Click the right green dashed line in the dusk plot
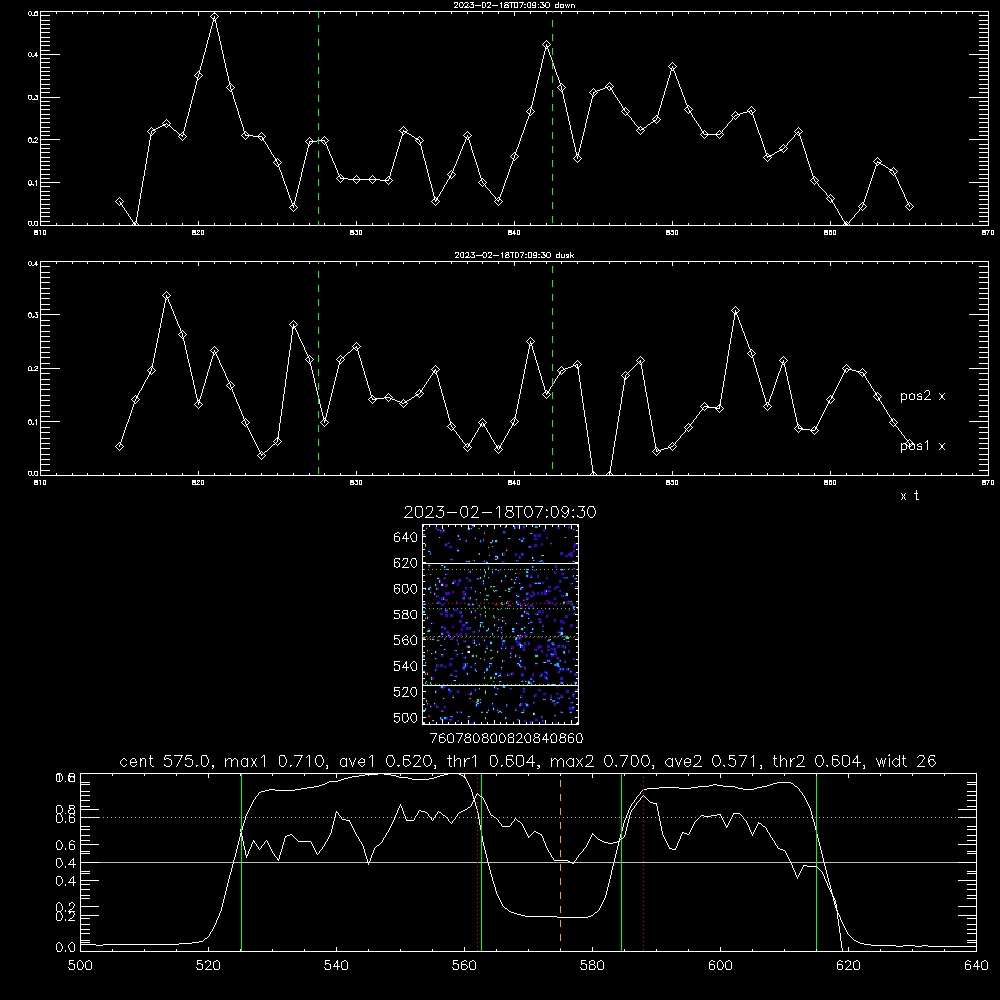Viewport: 1000px width, 1000px height. (x=552, y=369)
